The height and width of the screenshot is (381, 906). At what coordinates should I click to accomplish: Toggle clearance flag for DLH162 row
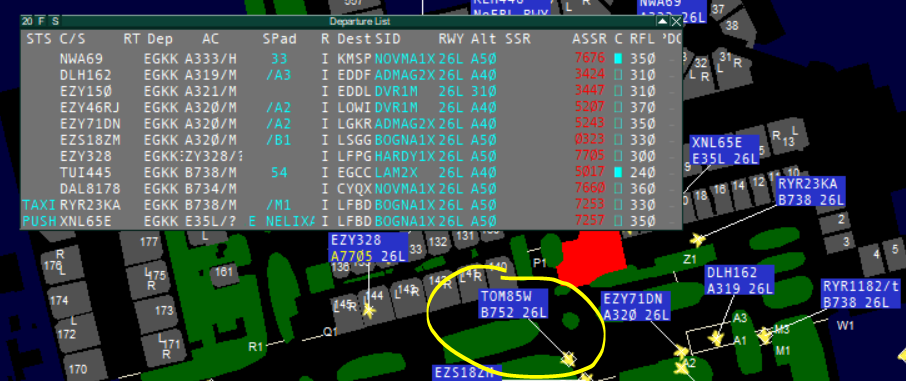pos(618,75)
